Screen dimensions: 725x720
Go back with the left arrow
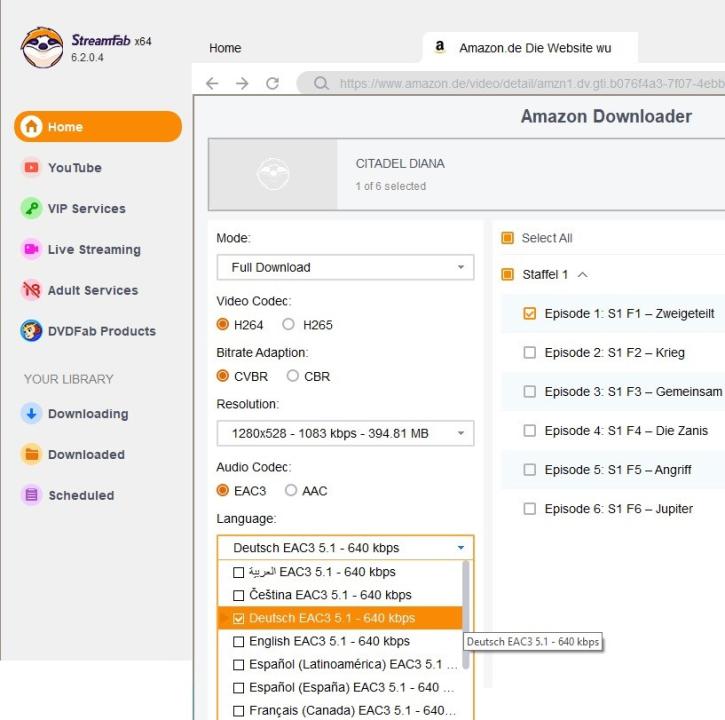pos(212,83)
